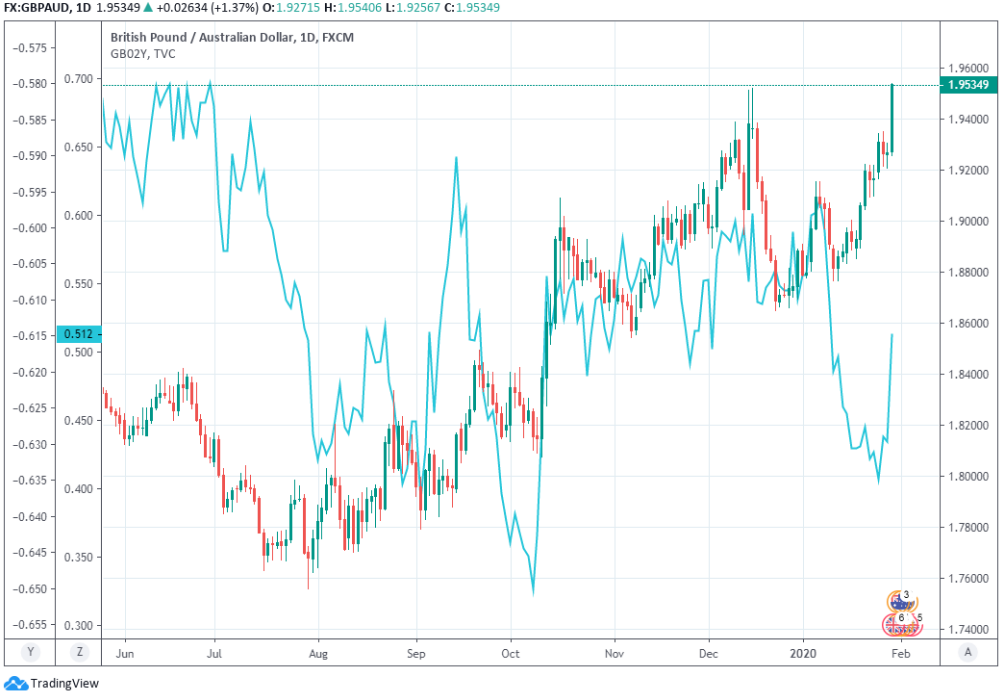This screenshot has width=1002, height=697.
Task: Click the high value H:1.95406
Action: point(355,8)
